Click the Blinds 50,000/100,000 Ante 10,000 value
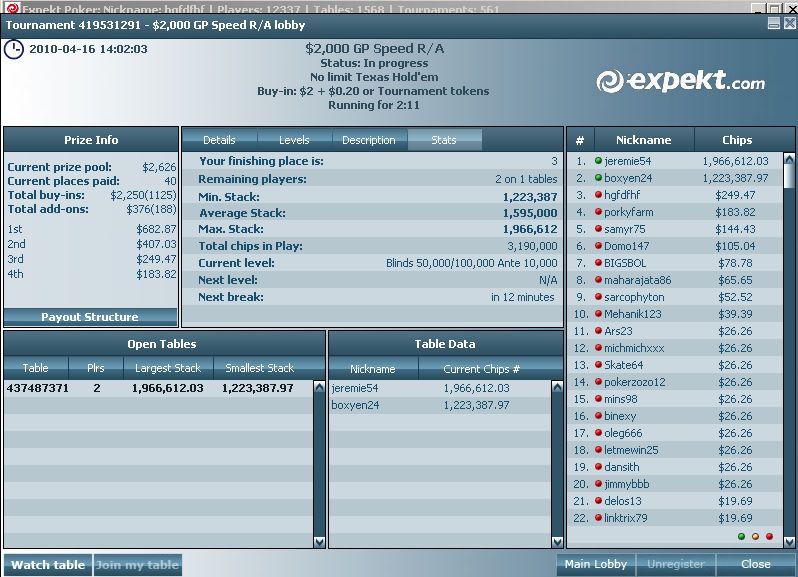The width and height of the screenshot is (798, 577). point(471,263)
